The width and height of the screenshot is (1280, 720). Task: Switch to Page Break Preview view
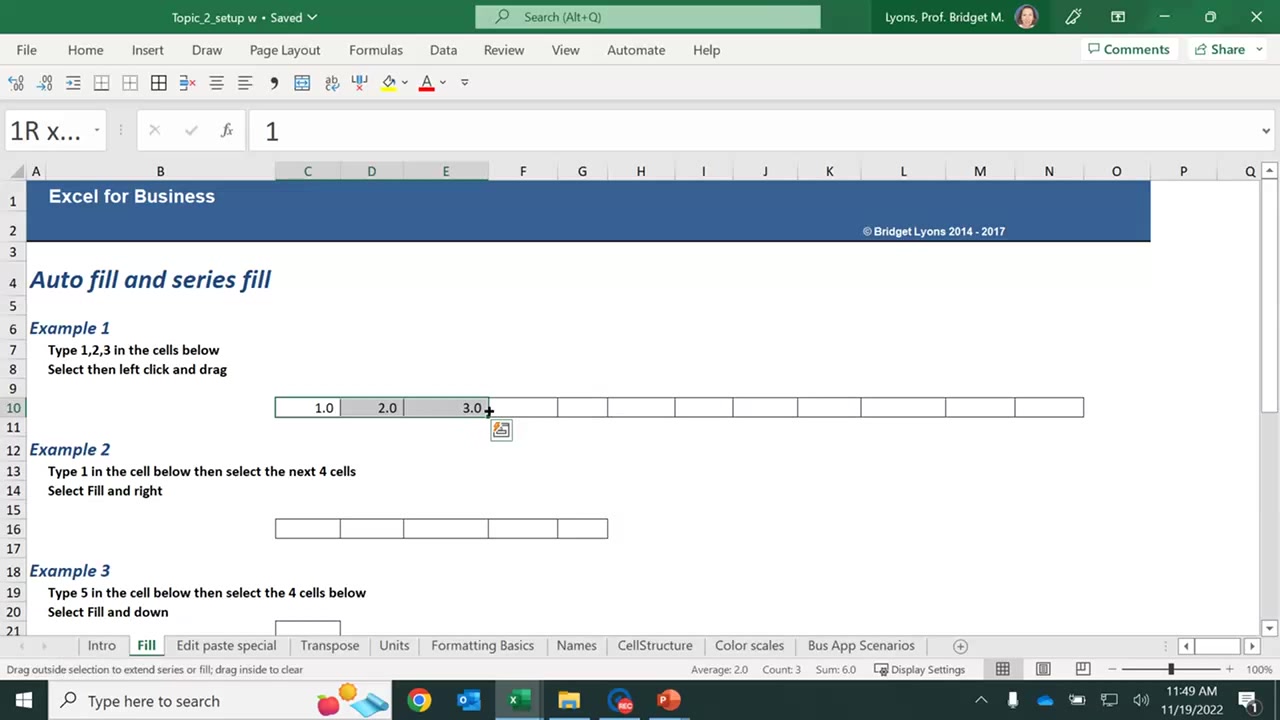[x=1083, y=669]
